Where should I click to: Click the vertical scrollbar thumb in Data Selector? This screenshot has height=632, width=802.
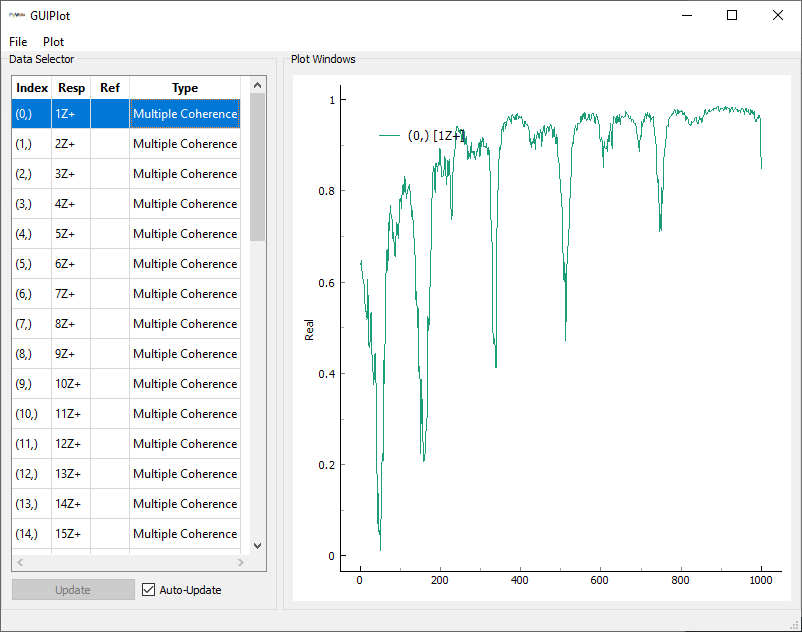(257, 167)
